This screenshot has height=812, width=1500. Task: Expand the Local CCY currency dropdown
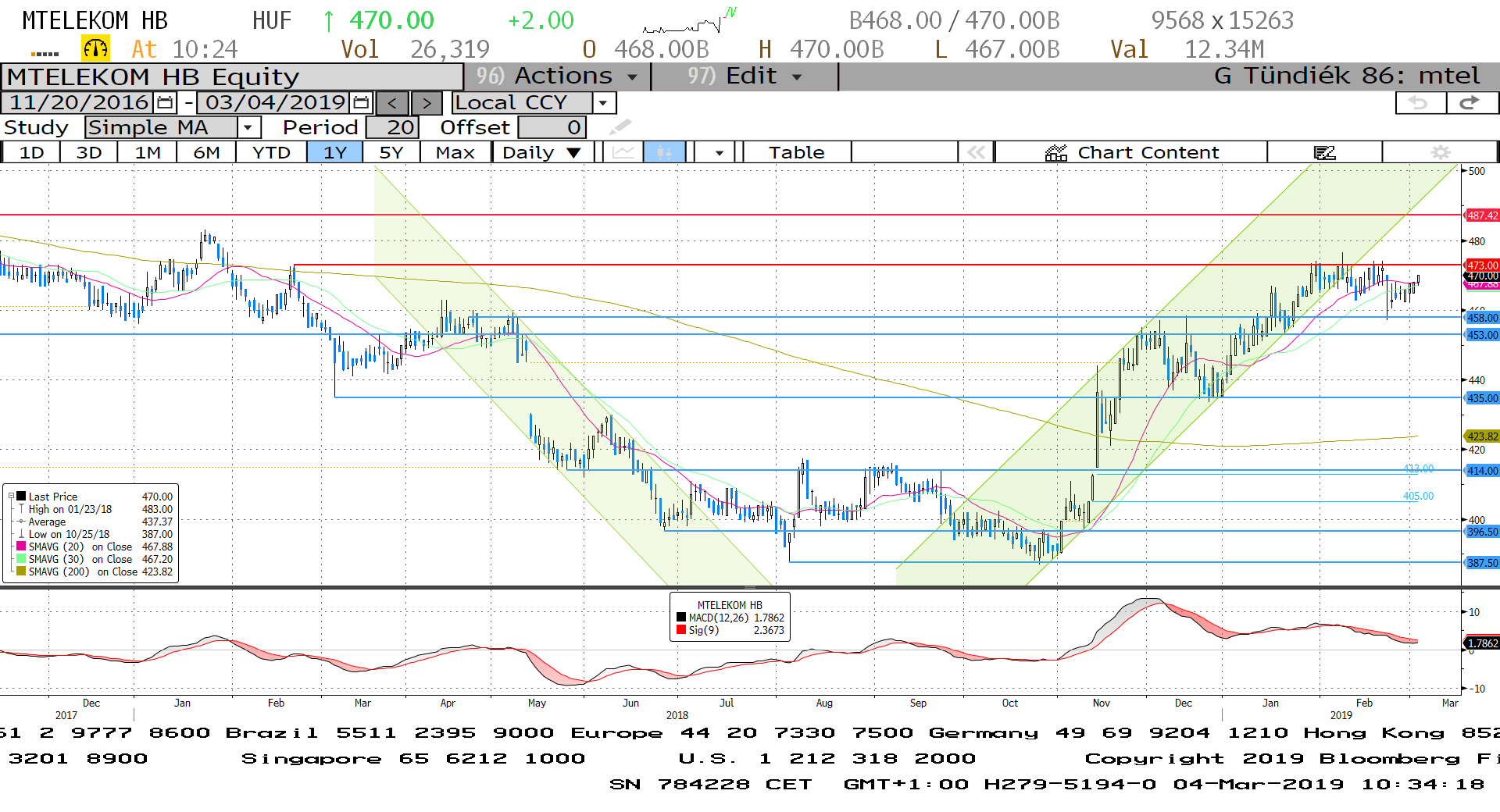tap(602, 103)
